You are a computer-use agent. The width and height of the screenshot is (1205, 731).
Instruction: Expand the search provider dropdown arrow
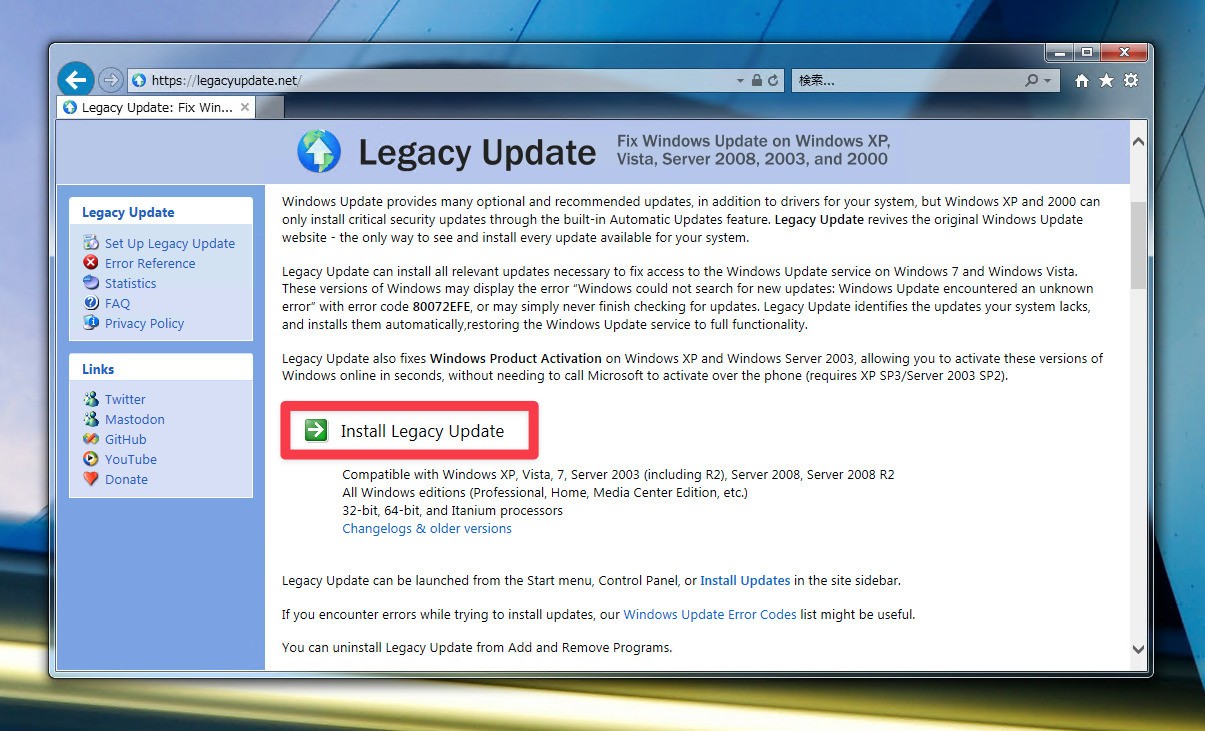pos(1047,81)
